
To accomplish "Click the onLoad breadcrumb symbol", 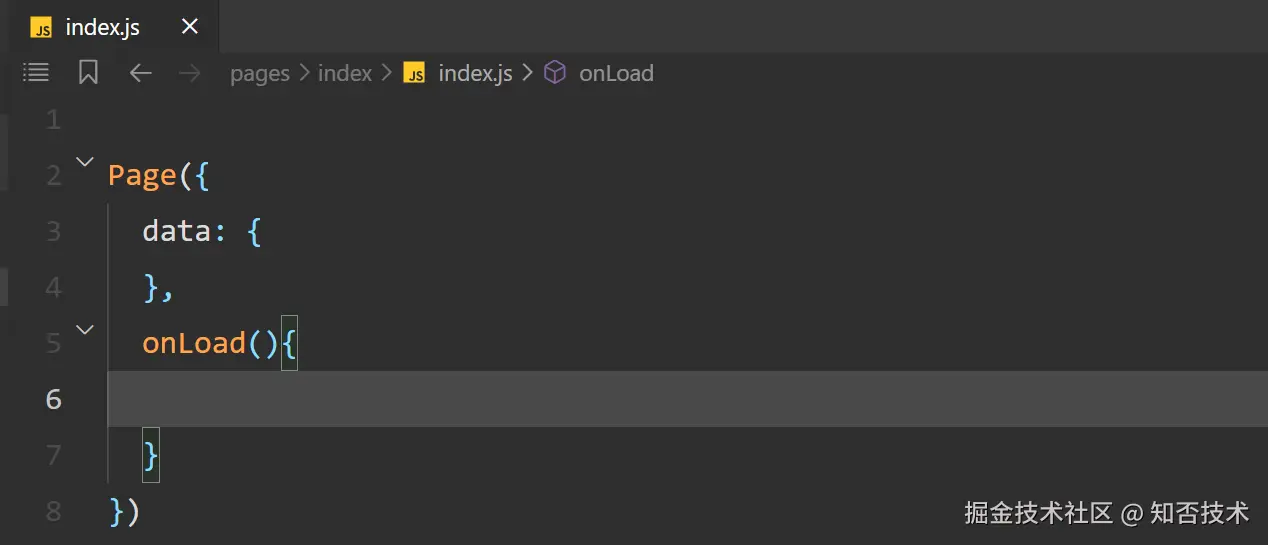I will (x=616, y=73).
